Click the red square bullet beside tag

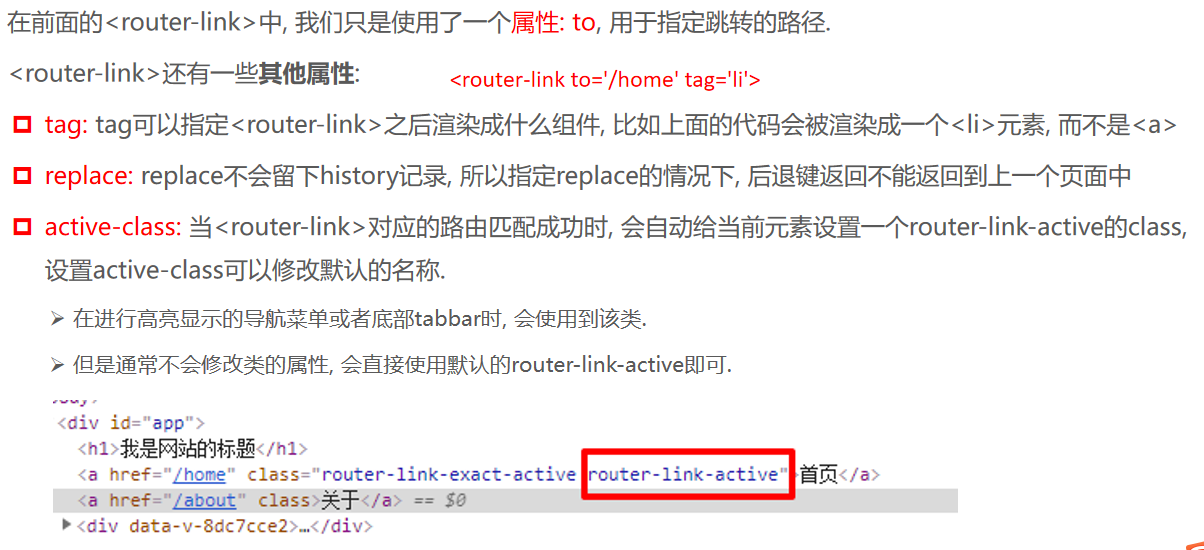pyautogui.click(x=22, y=125)
